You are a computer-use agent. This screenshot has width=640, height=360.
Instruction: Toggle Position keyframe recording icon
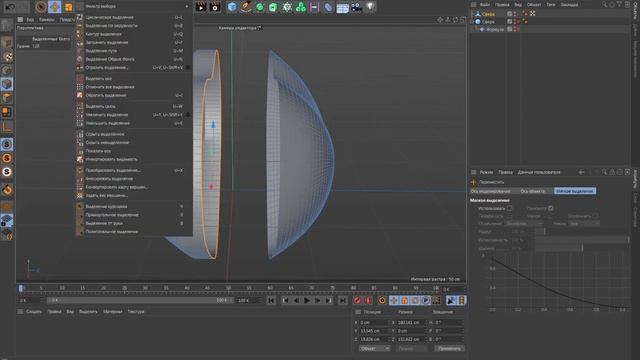393,300
